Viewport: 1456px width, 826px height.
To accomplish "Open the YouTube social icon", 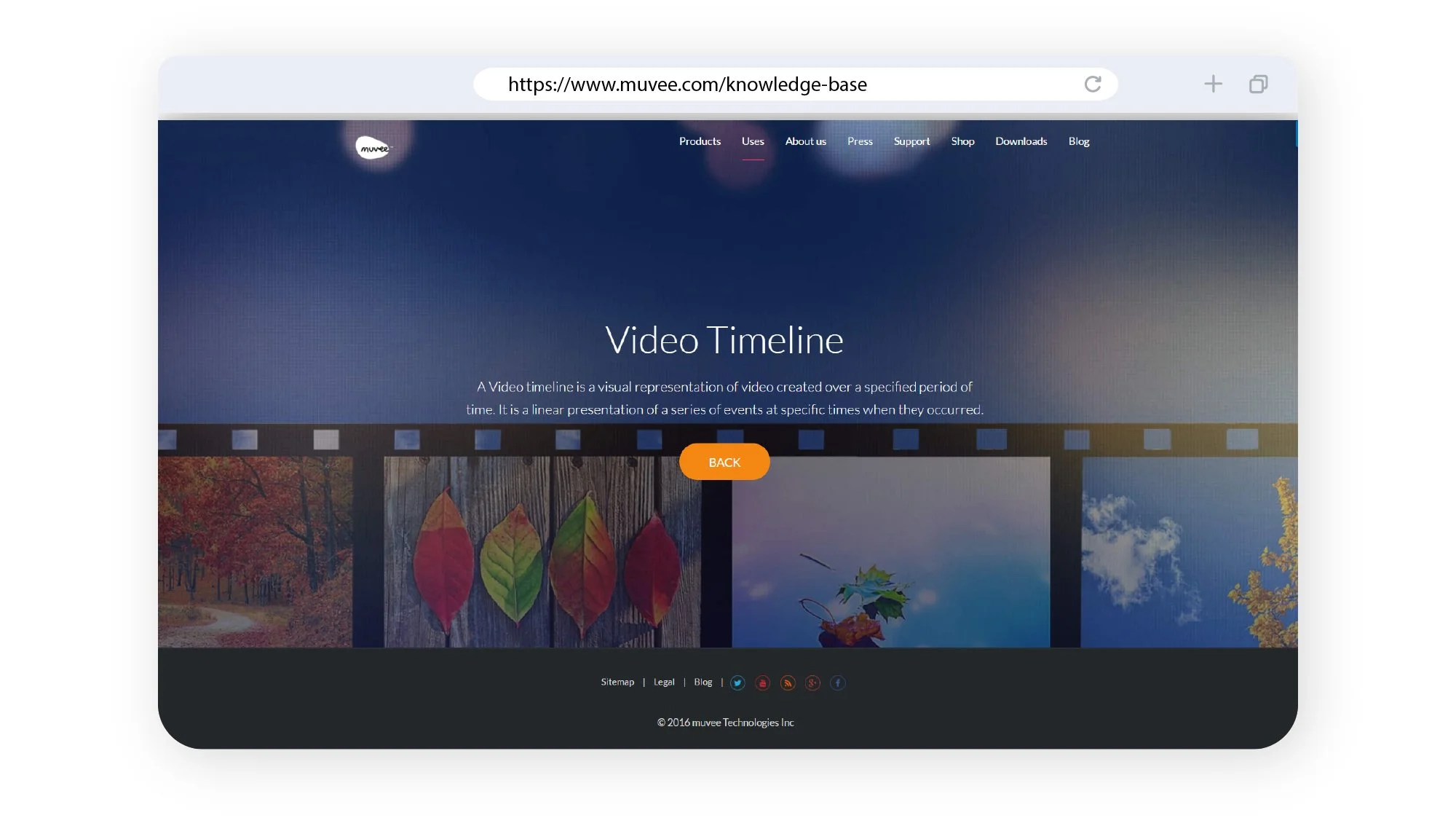I will click(x=762, y=683).
